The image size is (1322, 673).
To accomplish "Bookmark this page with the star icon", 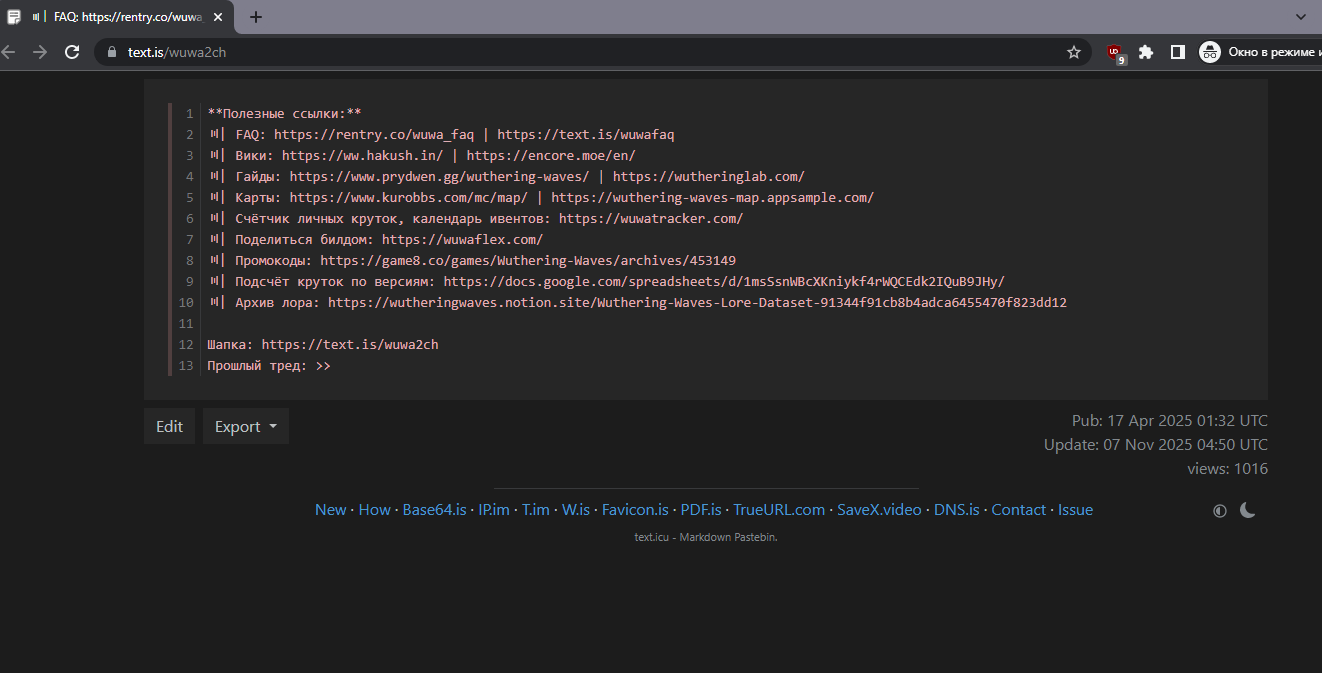I will [x=1074, y=52].
